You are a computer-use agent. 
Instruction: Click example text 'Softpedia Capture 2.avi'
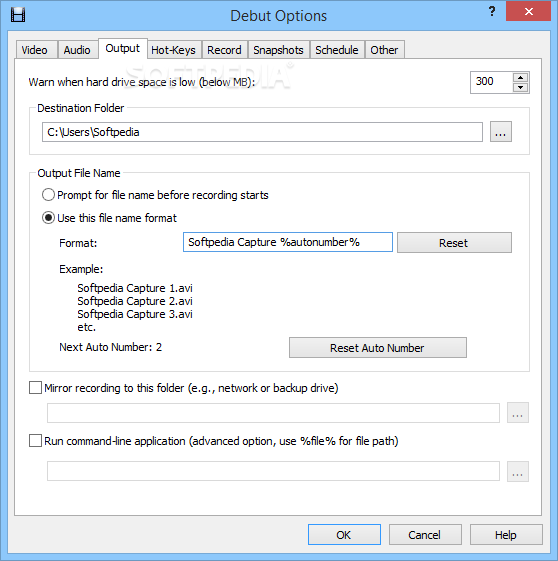point(135,301)
